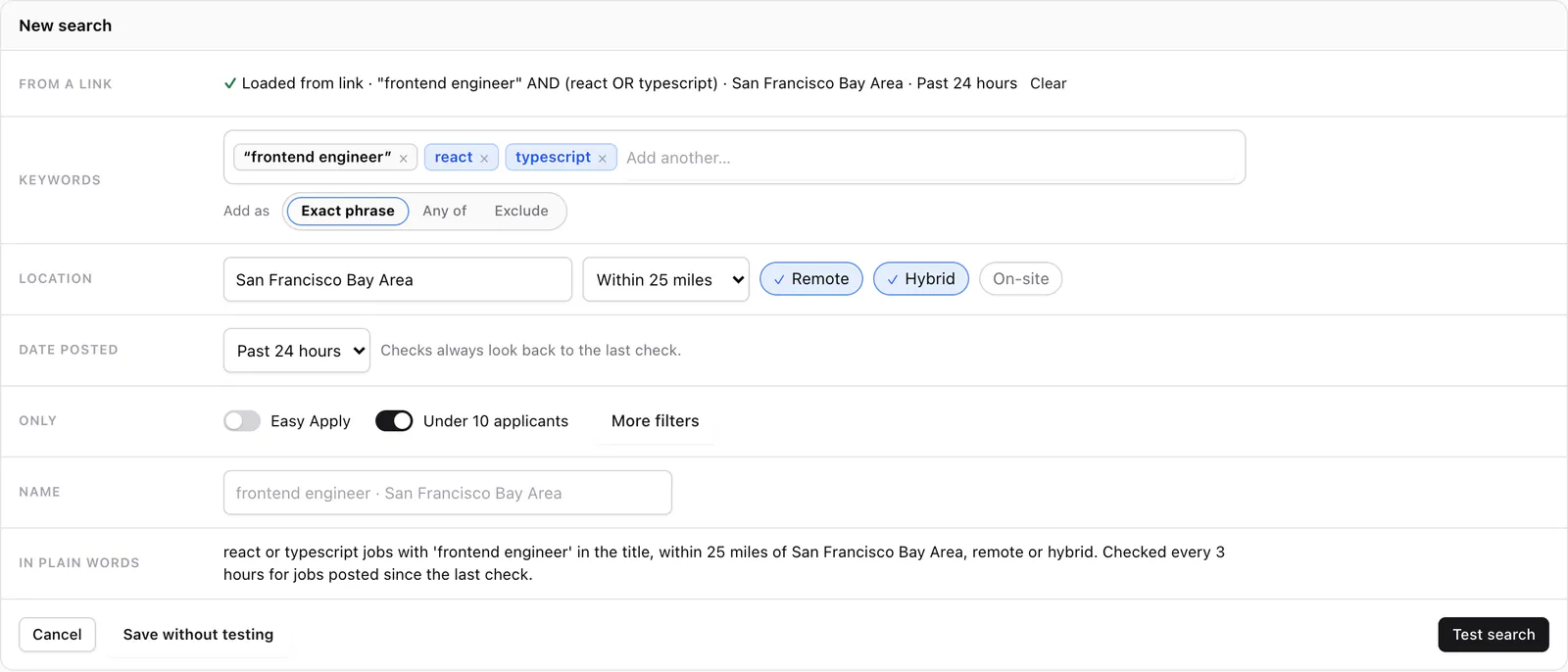Turn on the Easy Apply switch

242,421
